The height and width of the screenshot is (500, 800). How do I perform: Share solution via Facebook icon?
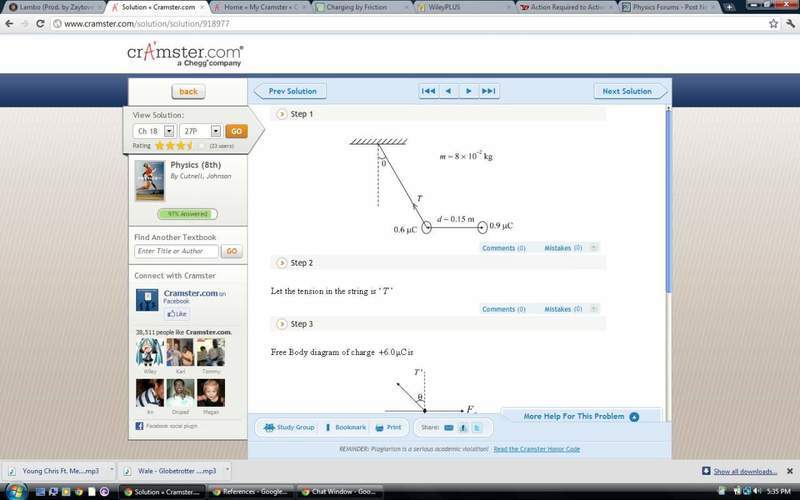[463, 428]
